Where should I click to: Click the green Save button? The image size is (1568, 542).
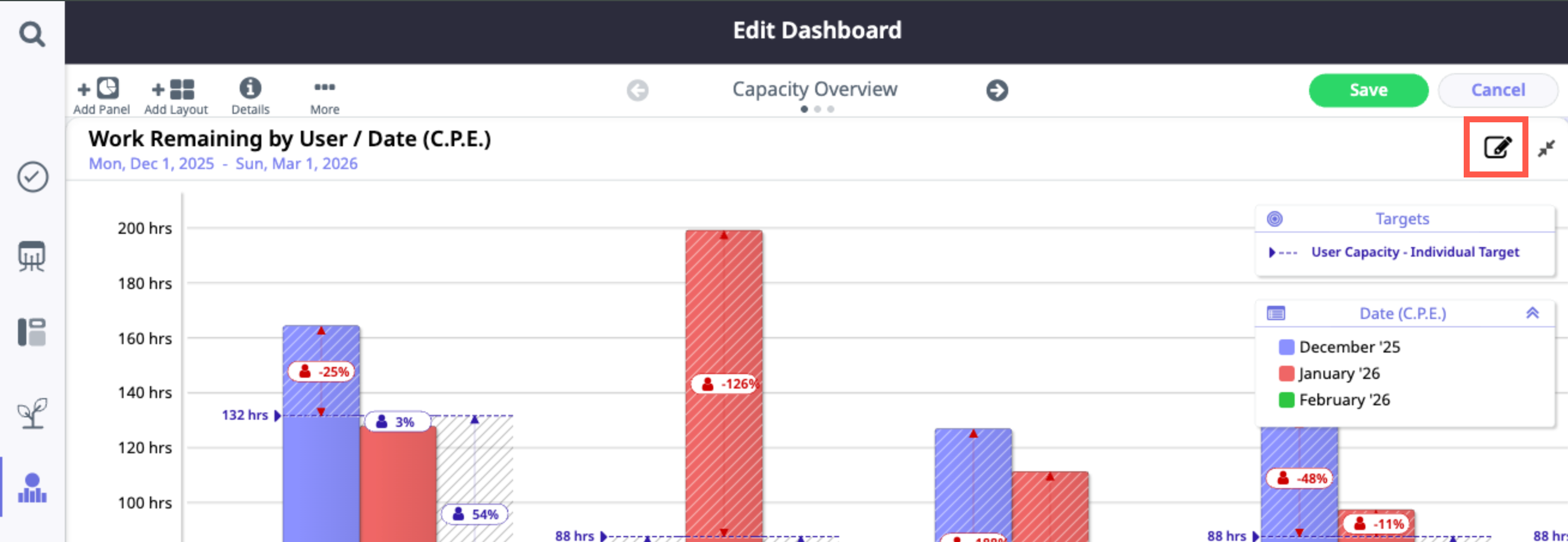pos(1368,90)
